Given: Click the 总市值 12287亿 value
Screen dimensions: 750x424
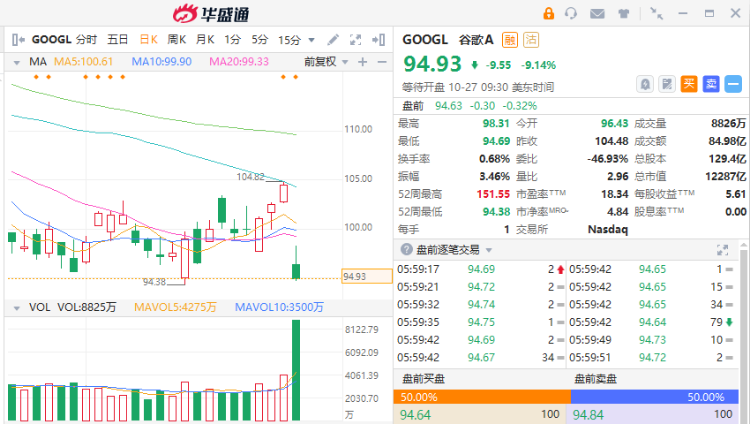Looking at the screenshot, I should coord(725,176).
